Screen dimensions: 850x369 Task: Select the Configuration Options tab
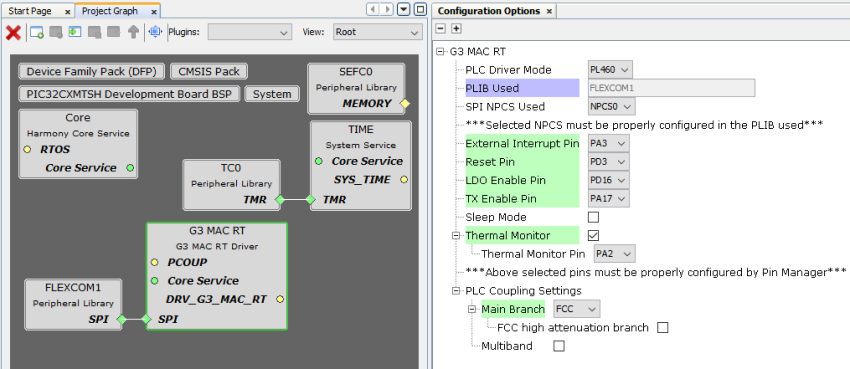point(494,11)
